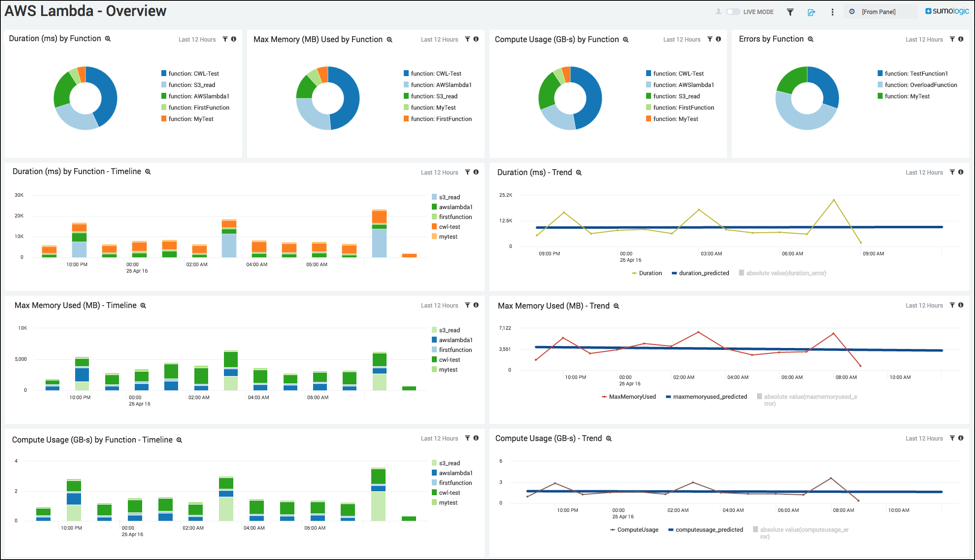Image resolution: width=975 pixels, height=560 pixels.
Task: Click magnifier next to Duration (ms) - Trend
Action: coord(578,173)
